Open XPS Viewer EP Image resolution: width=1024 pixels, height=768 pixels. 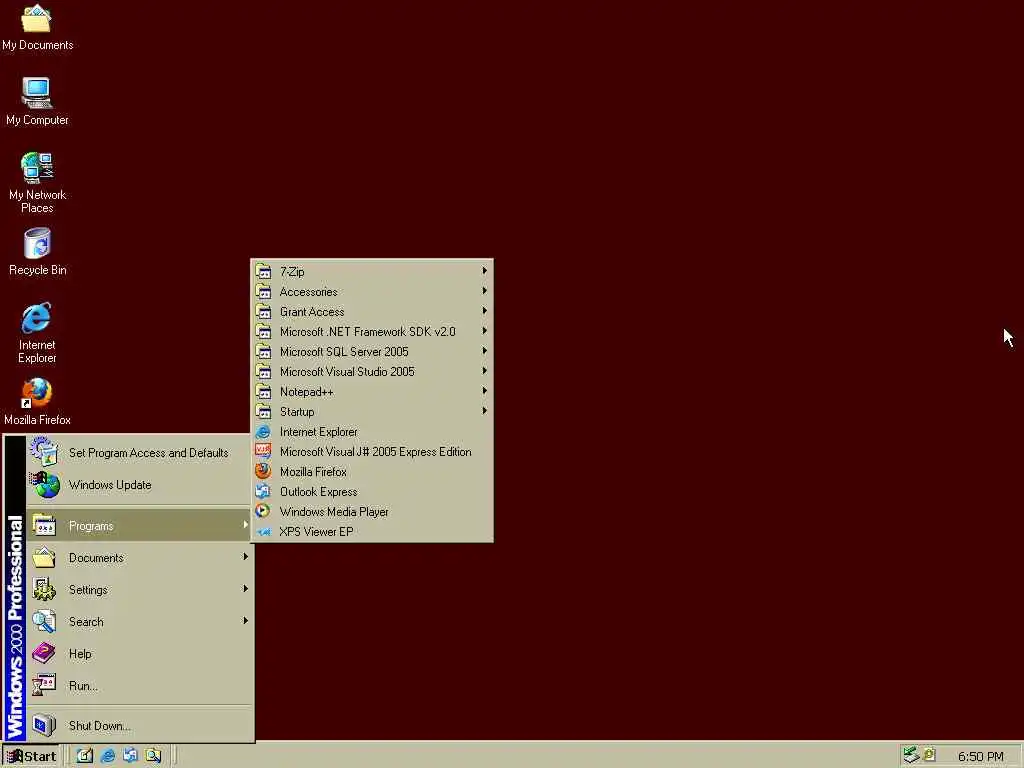[372, 532]
